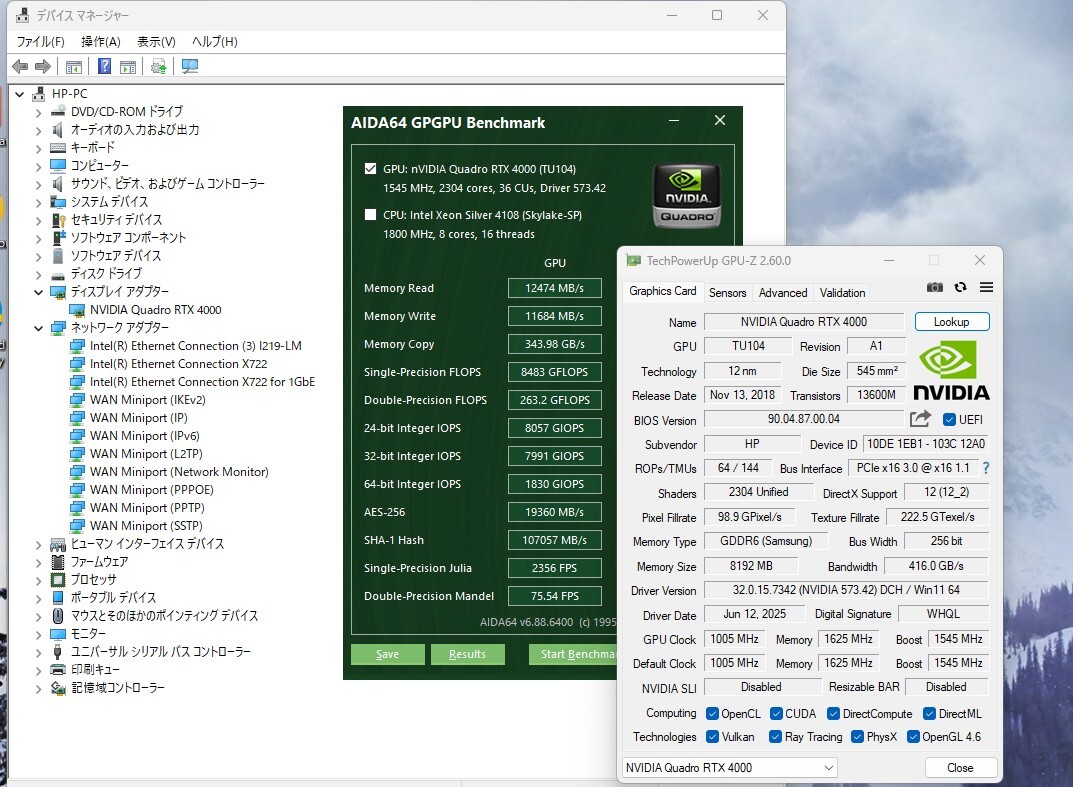This screenshot has height=787, width=1073.
Task: Click the セキュリティ デバイス category icon
Action: 58,220
